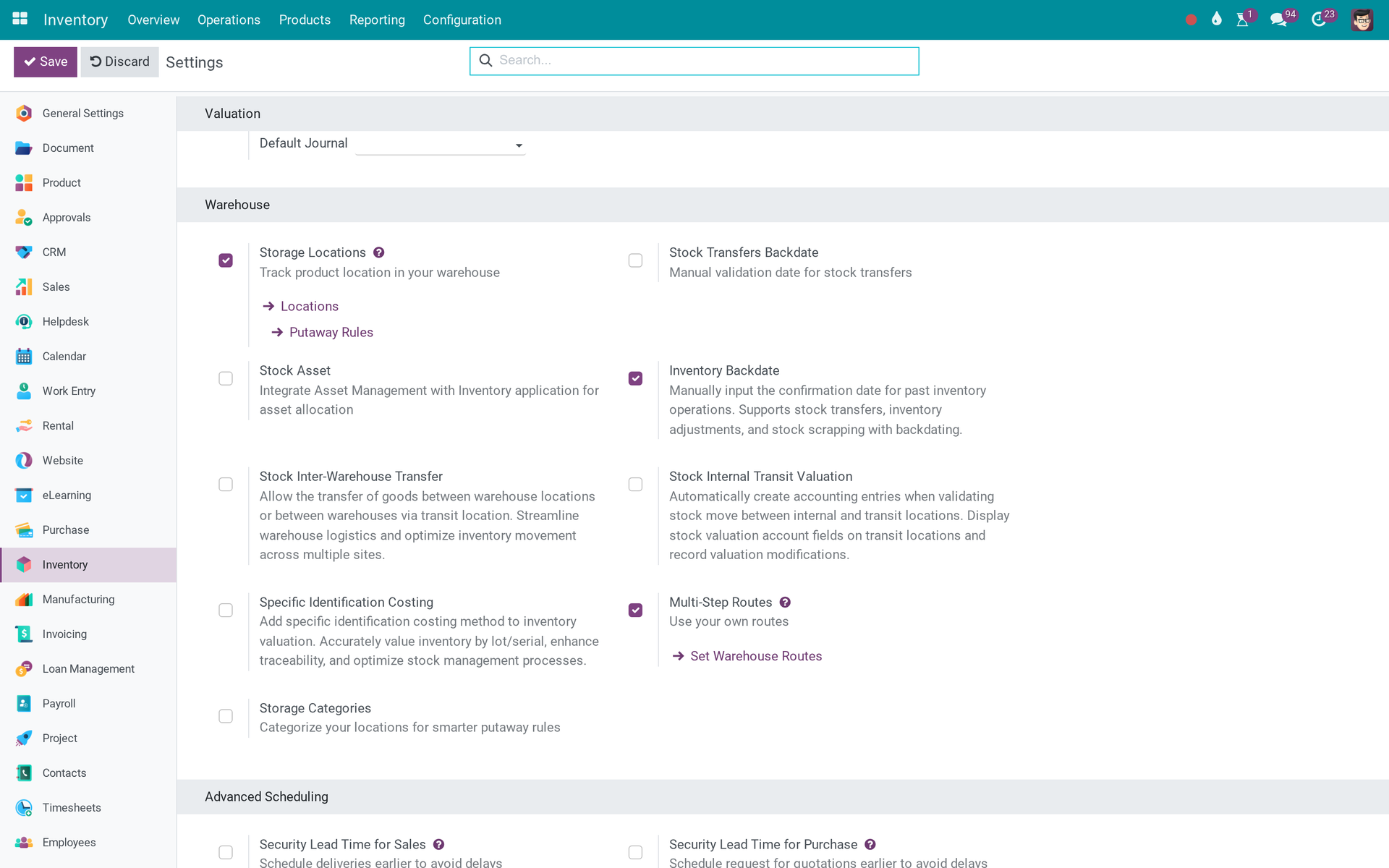1389x868 pixels.
Task: Open the Configuration menu
Action: tap(462, 20)
